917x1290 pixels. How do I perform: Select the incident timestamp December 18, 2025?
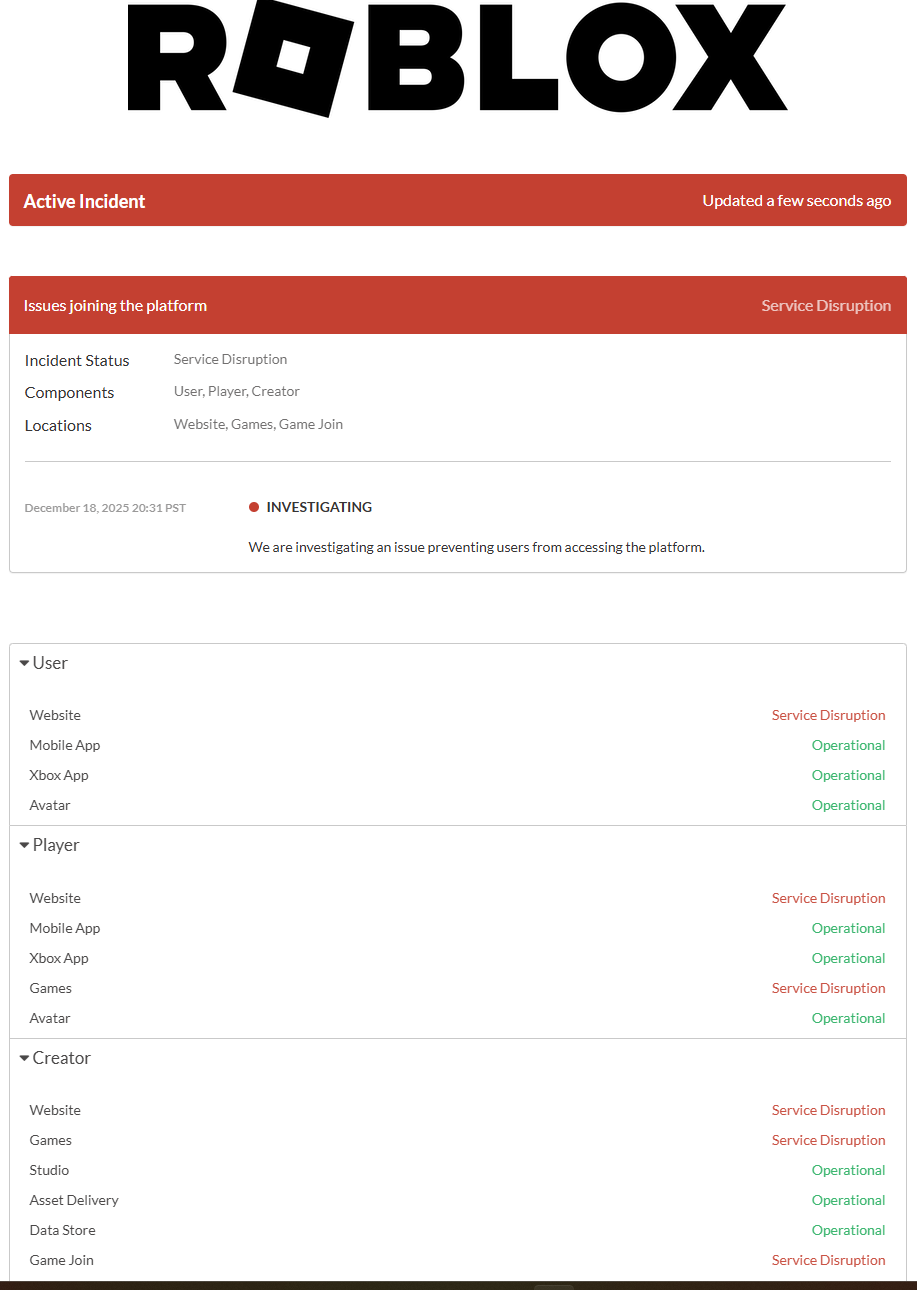pos(105,508)
